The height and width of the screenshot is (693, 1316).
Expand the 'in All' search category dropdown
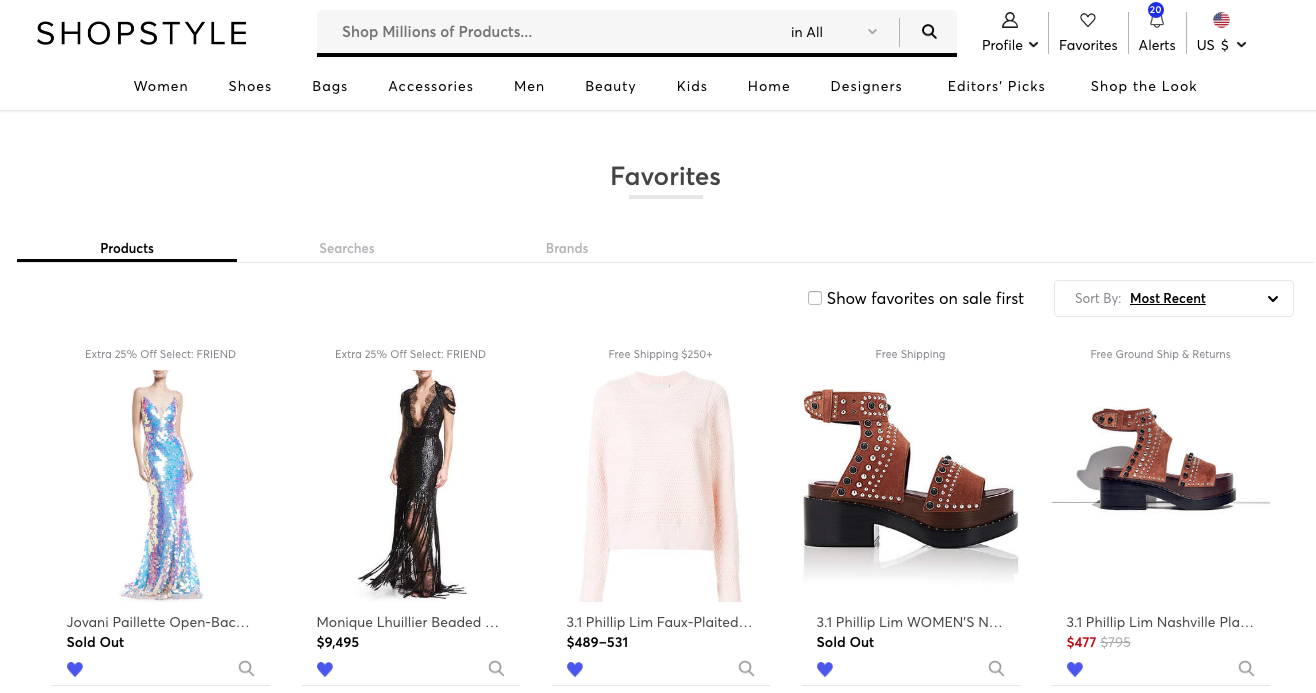[x=834, y=32]
